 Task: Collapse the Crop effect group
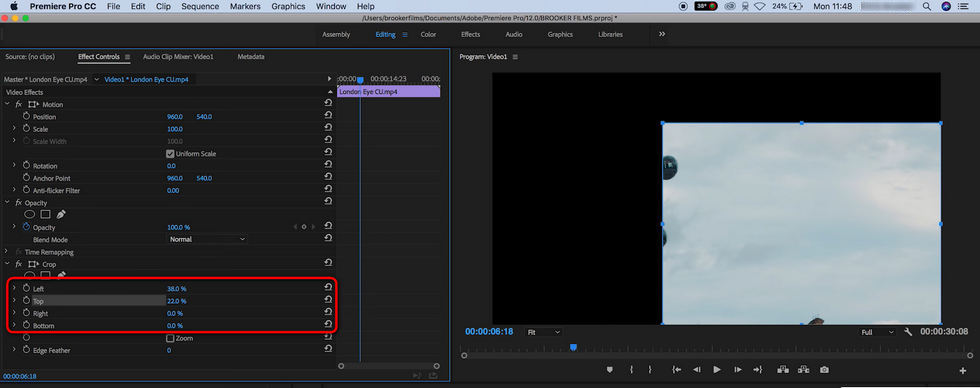point(8,264)
